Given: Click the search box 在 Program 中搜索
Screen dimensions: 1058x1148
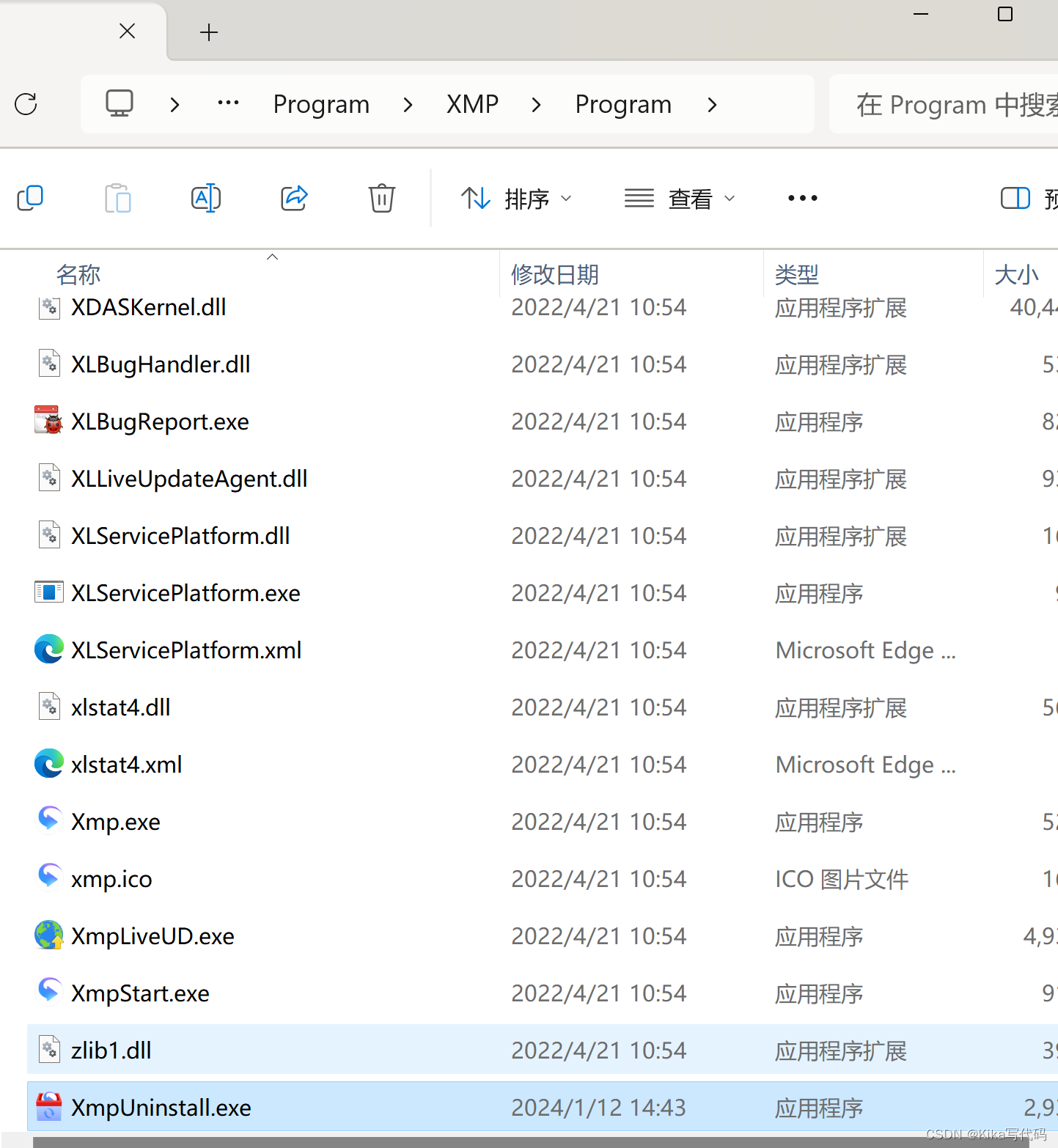Looking at the screenshot, I should (x=944, y=104).
